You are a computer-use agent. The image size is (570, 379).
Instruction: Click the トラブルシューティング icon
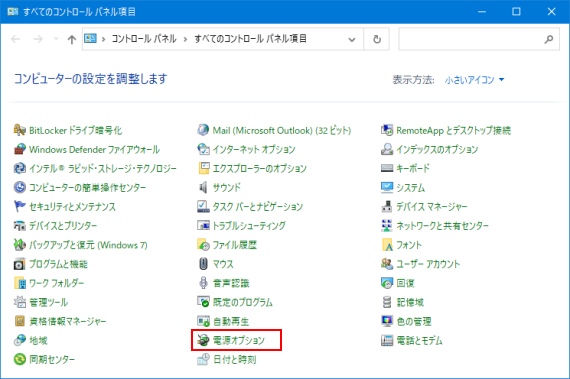point(203,226)
